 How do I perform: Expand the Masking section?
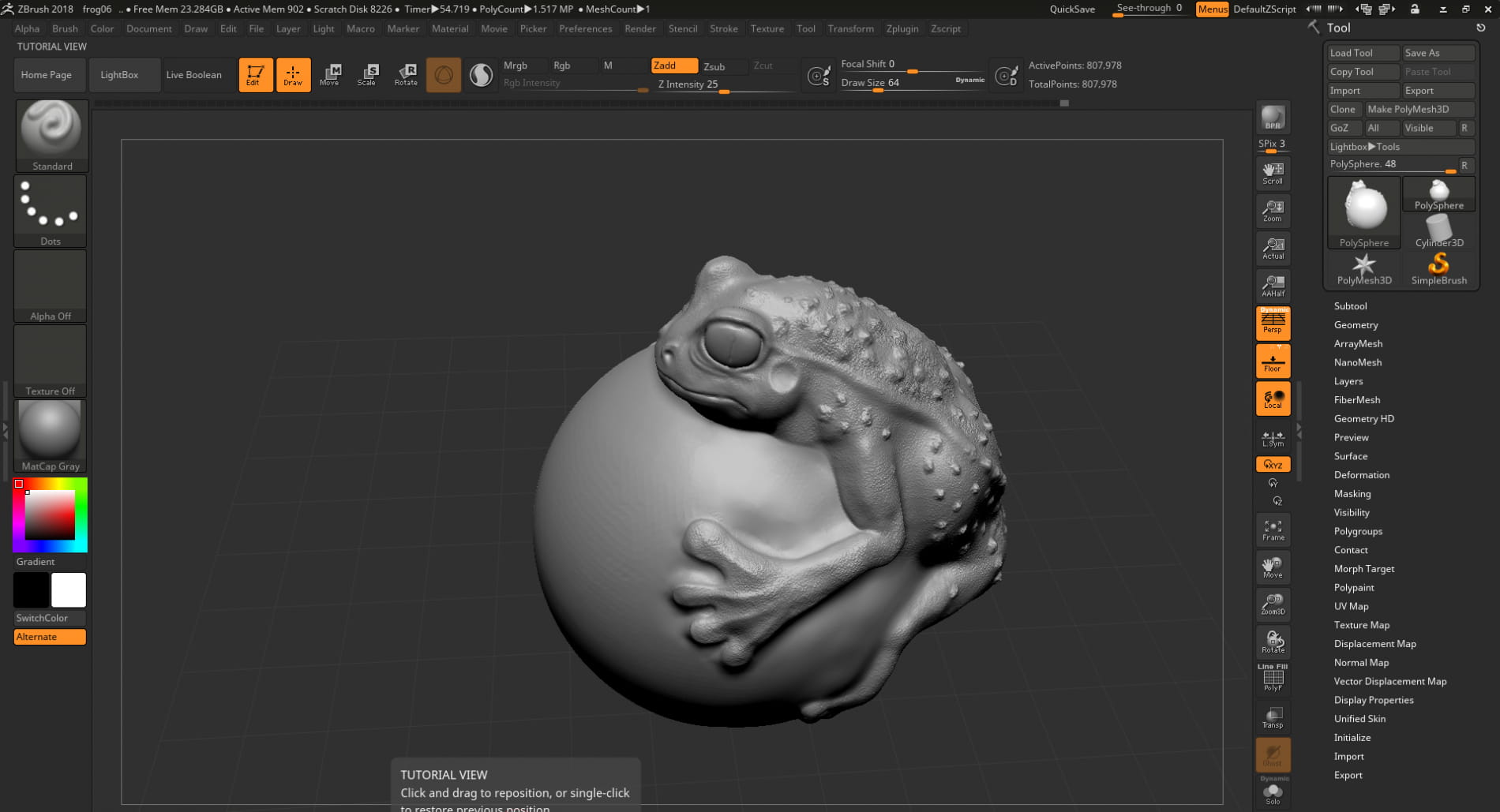coord(1352,494)
